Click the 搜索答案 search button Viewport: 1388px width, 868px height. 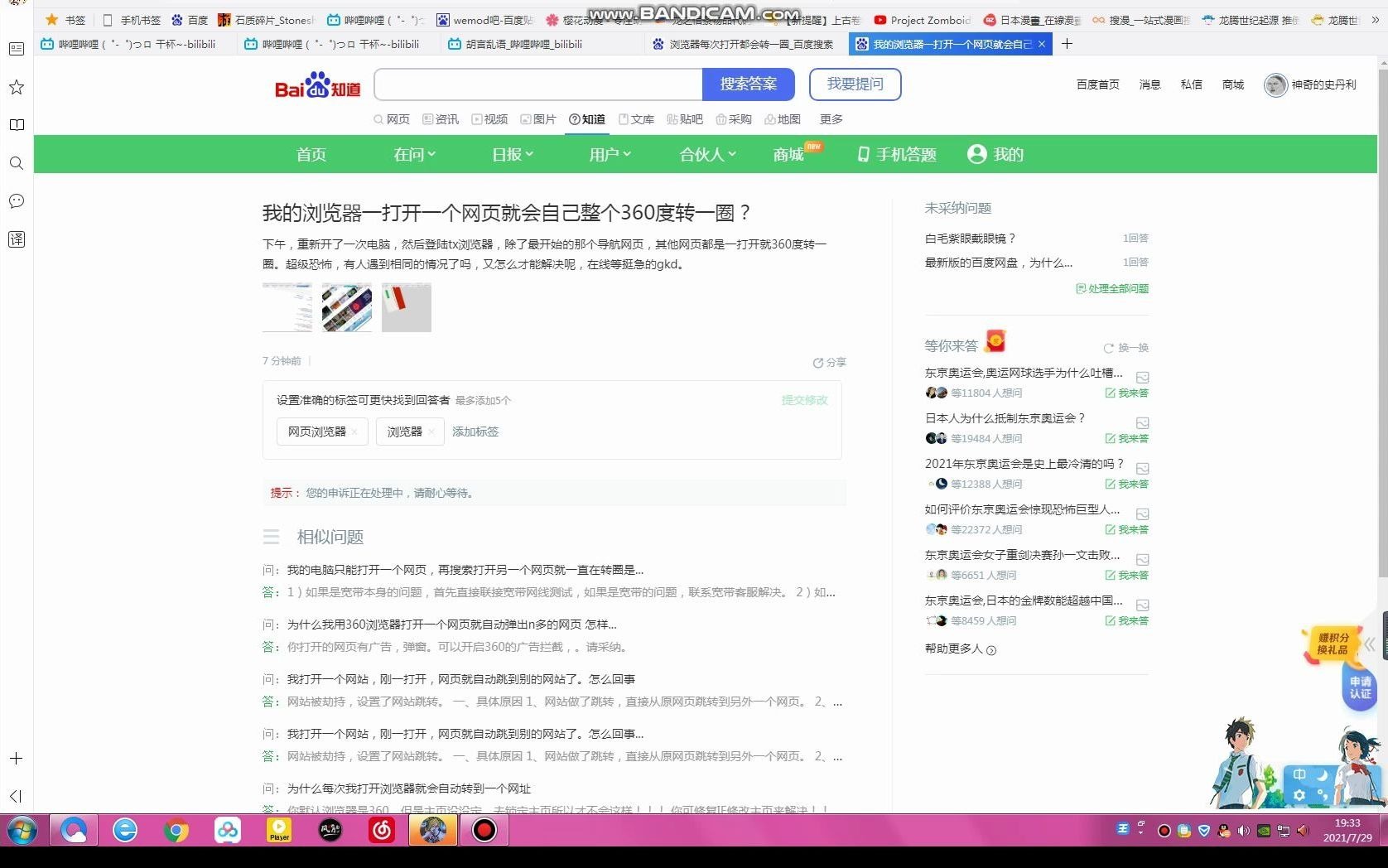748,84
